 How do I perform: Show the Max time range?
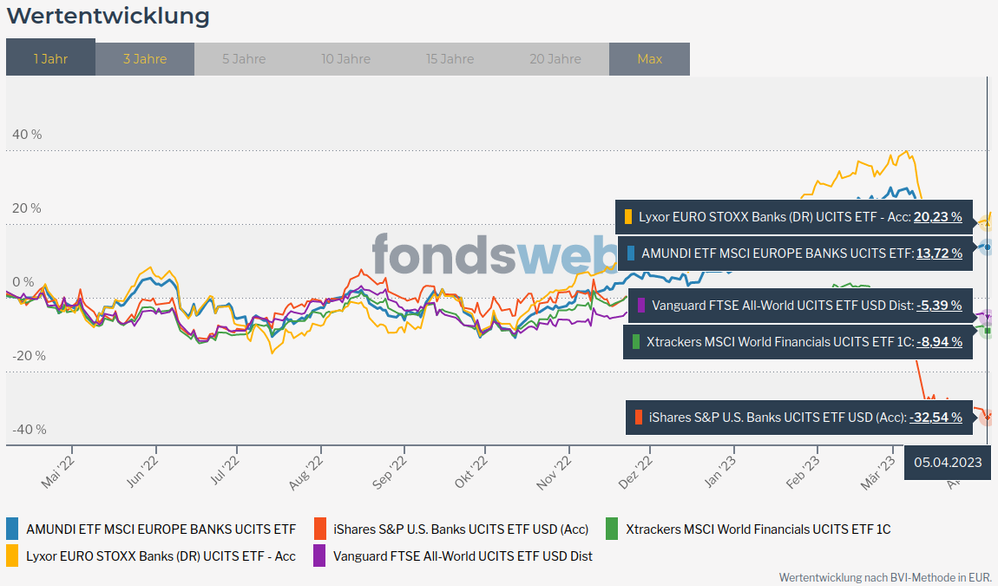point(649,59)
